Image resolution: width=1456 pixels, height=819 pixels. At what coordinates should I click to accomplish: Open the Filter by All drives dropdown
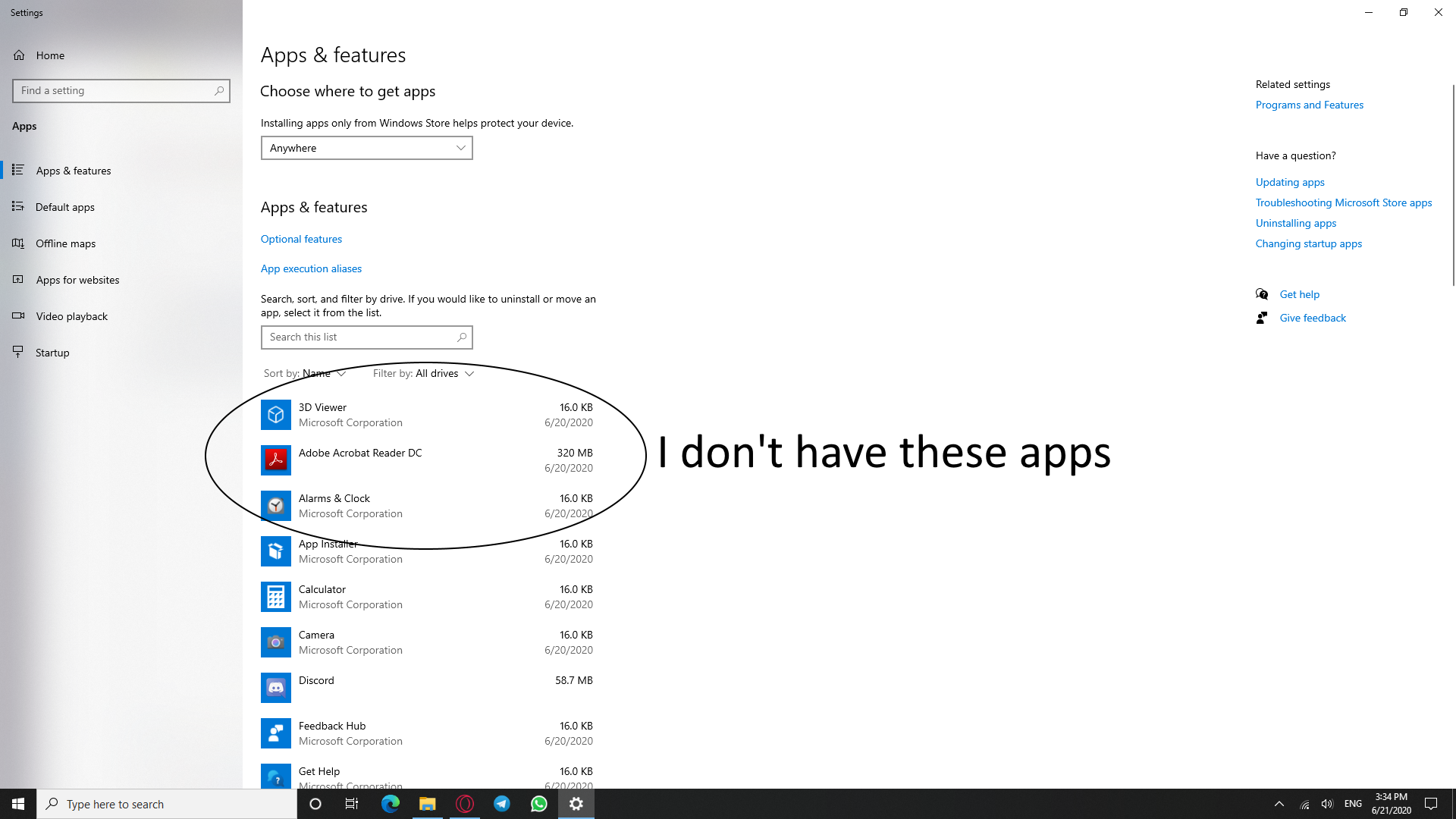click(x=424, y=373)
